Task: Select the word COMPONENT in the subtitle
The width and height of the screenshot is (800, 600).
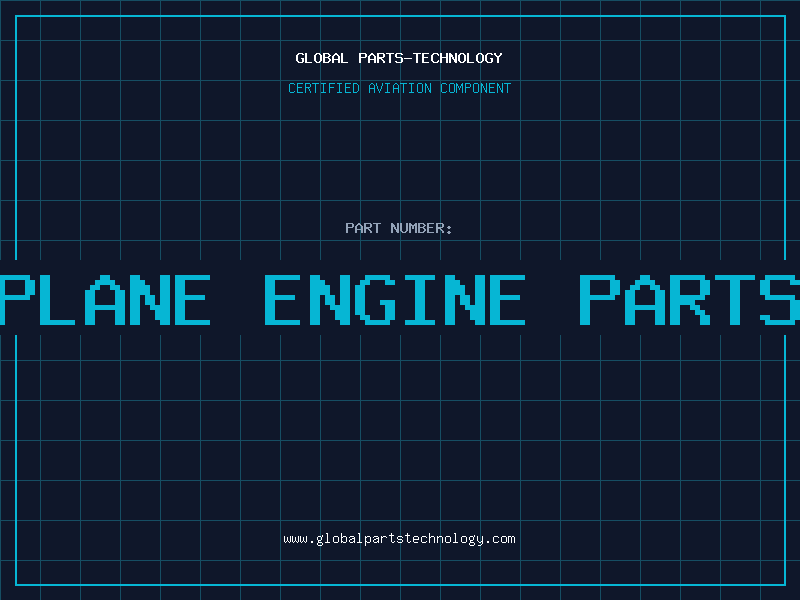Action: click(x=476, y=88)
